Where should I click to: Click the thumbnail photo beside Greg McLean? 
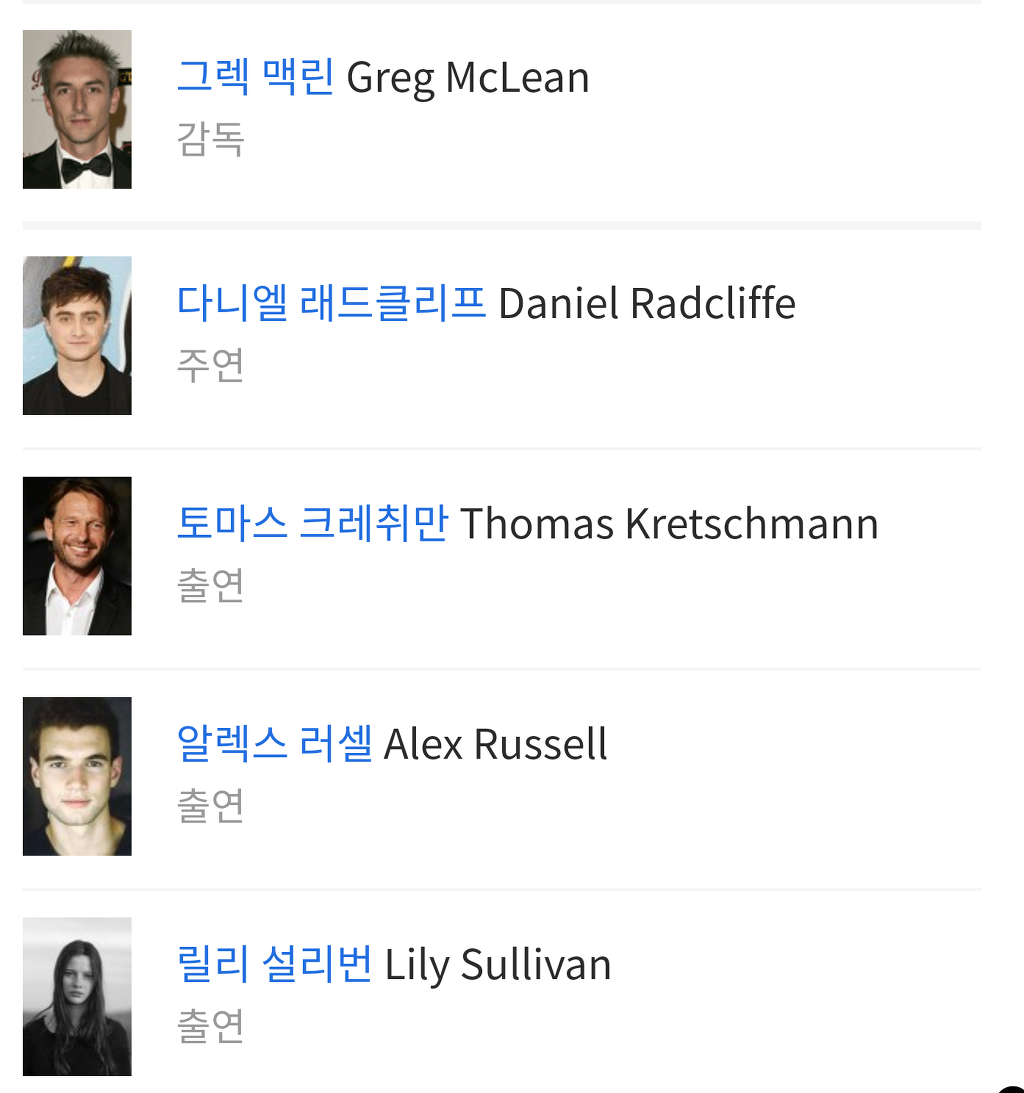tap(77, 109)
